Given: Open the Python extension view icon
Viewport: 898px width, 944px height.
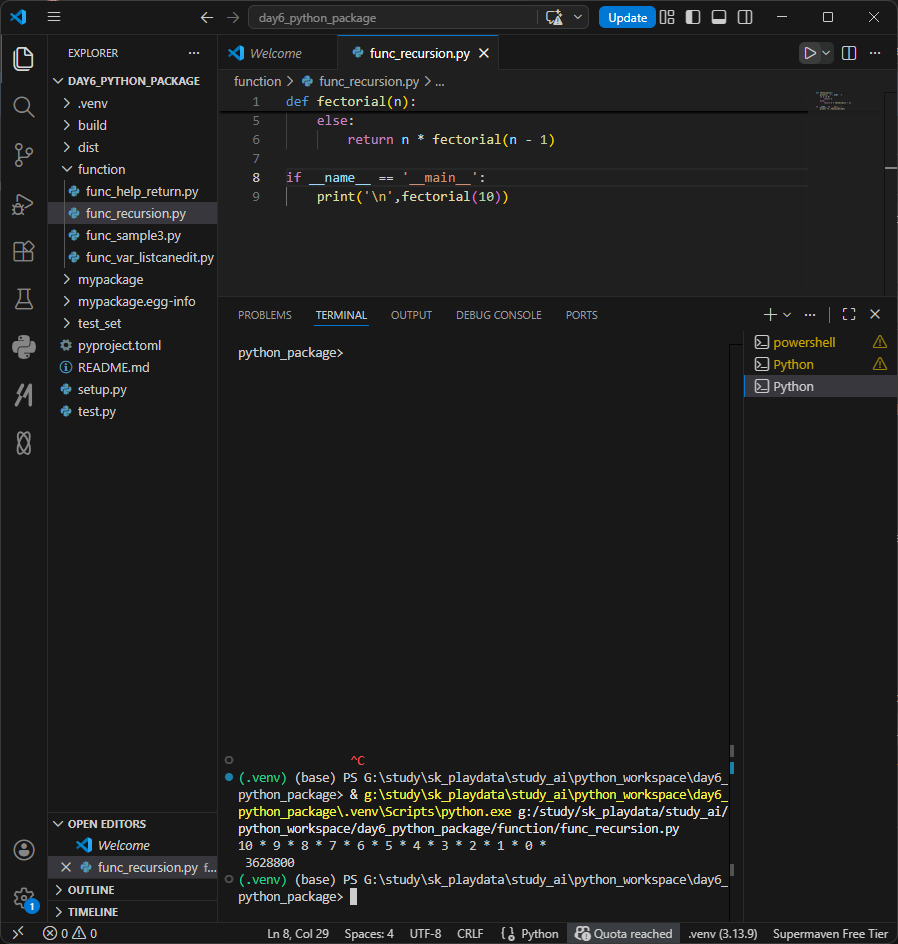Looking at the screenshot, I should (x=23, y=347).
